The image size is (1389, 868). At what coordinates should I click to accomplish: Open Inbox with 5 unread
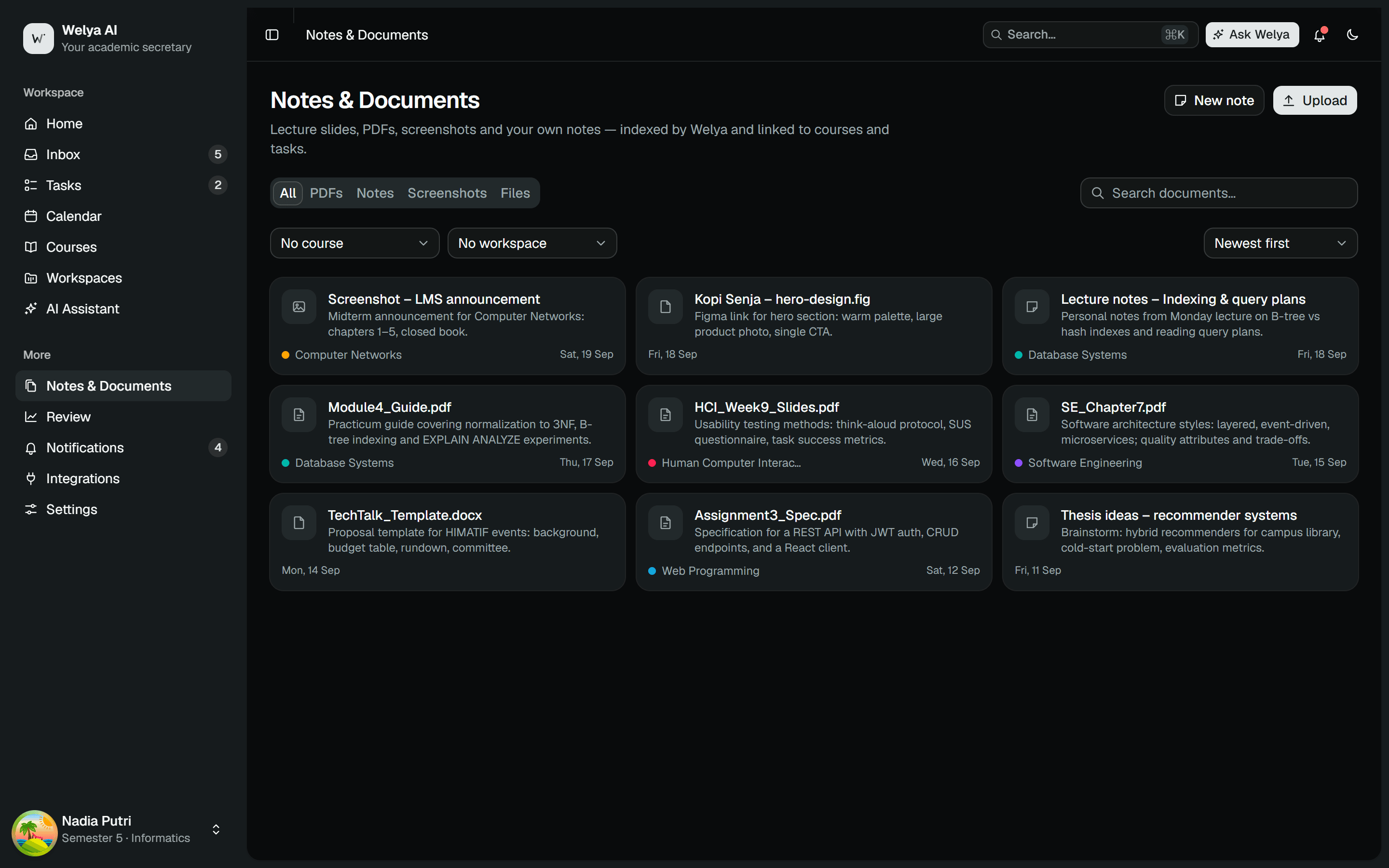[x=123, y=154]
